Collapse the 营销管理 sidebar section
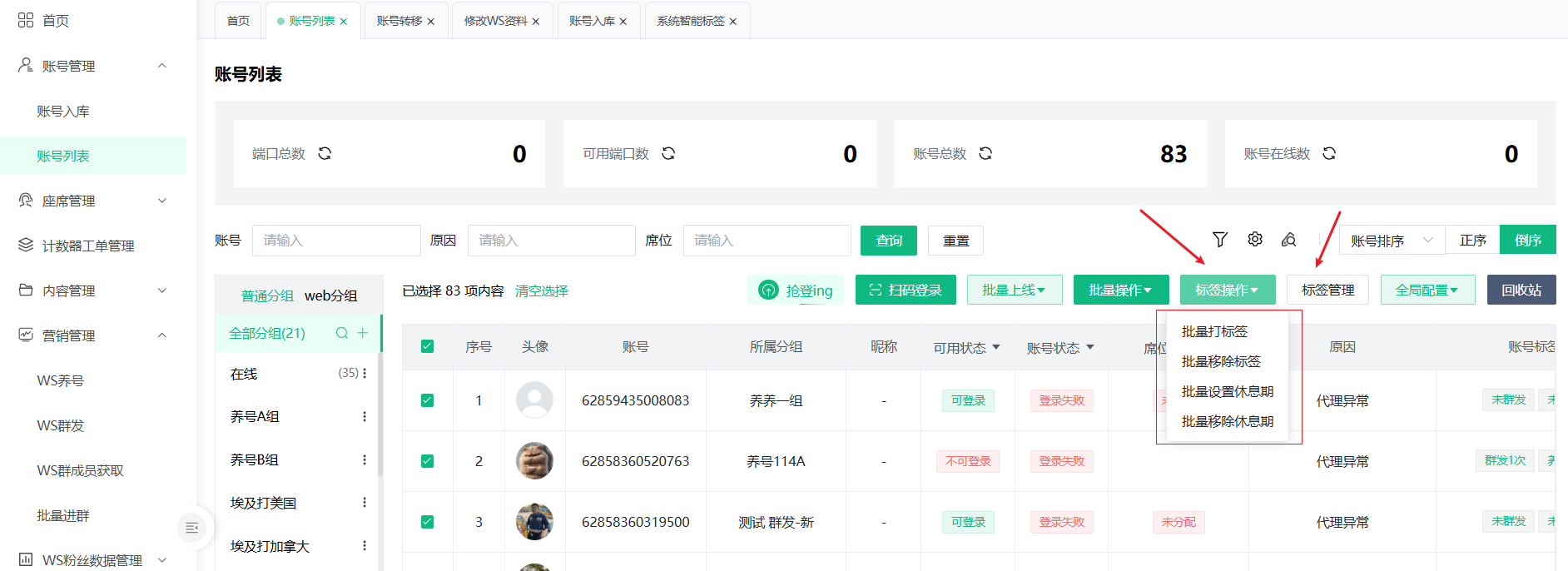This screenshot has width=1568, height=571. [x=162, y=335]
